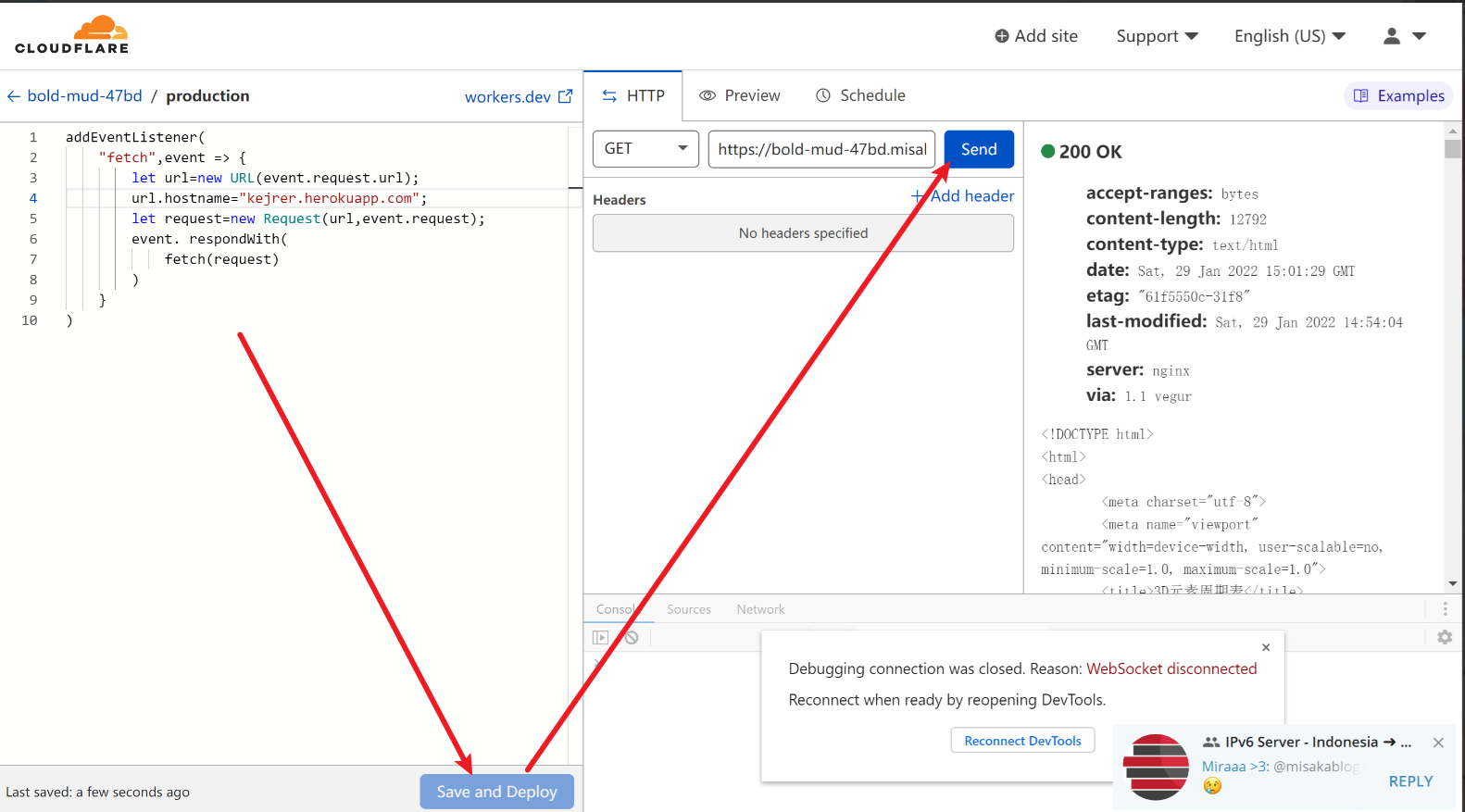
Task: Click the kejrer.herokuapp.com hostname string
Action: [329, 198]
